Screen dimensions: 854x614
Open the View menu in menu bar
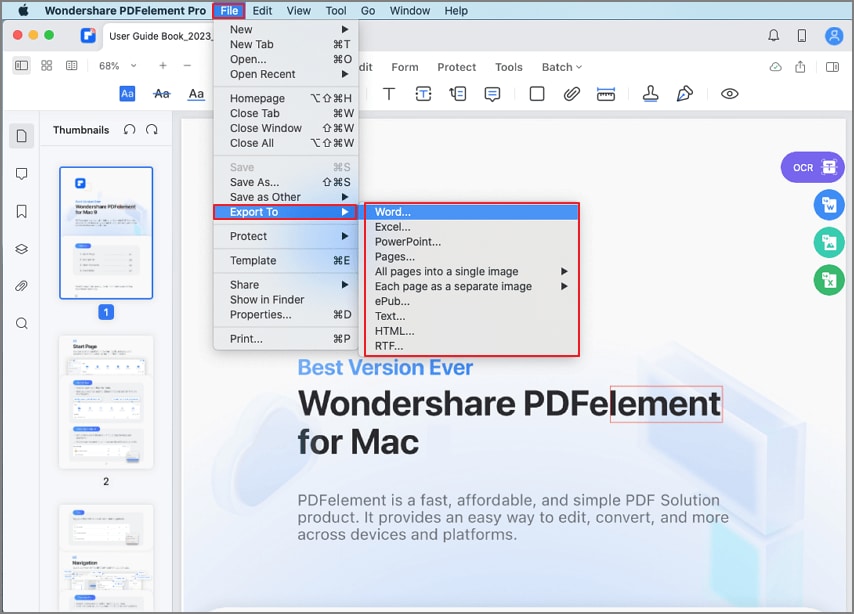pos(298,10)
